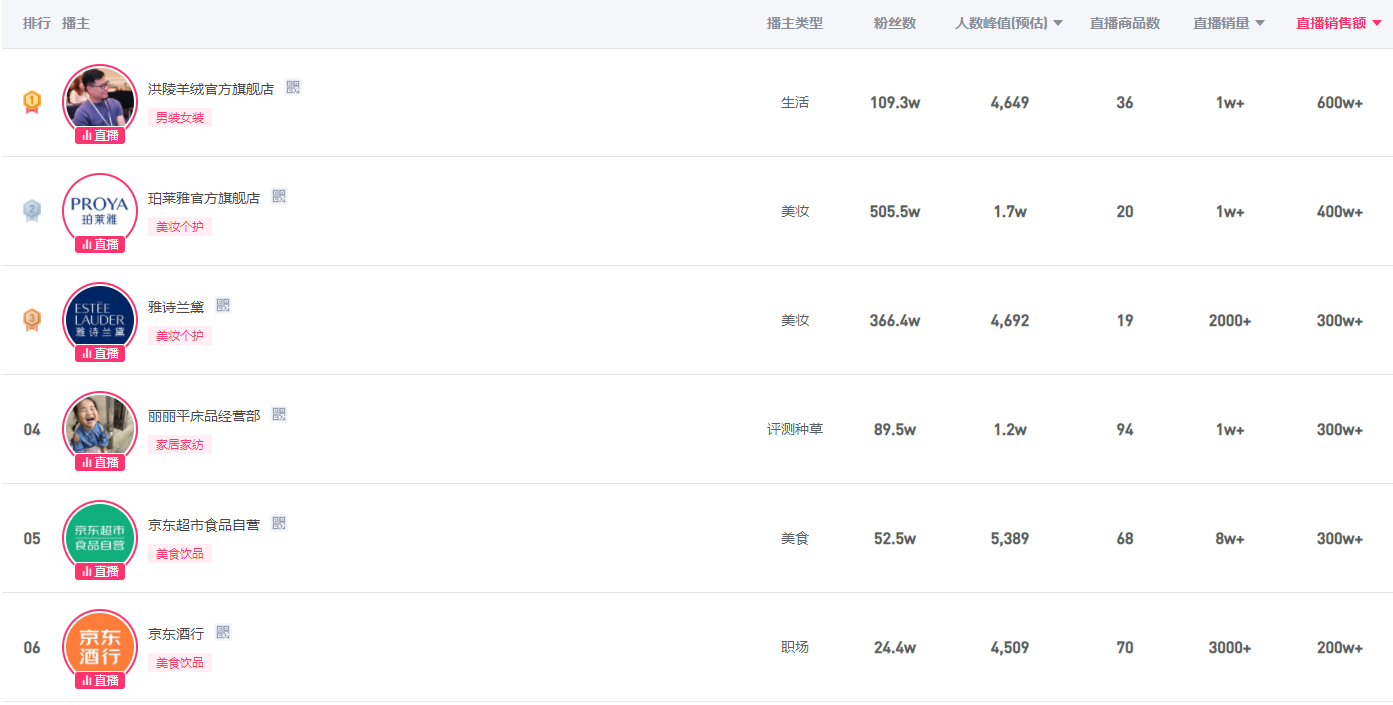1393x705 pixels.
Task: Click the gold first-place medal icon
Action: coord(32,102)
